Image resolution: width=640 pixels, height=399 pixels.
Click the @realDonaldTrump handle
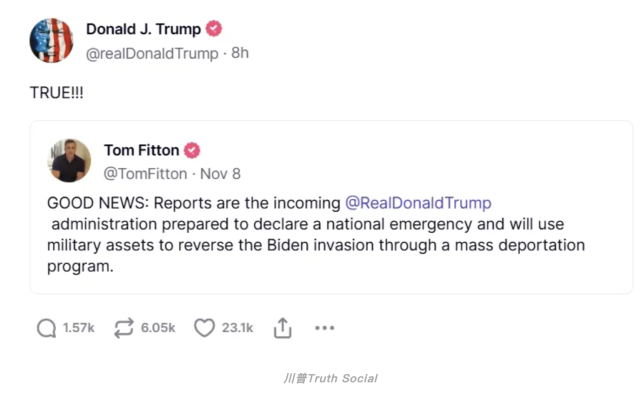point(152,53)
